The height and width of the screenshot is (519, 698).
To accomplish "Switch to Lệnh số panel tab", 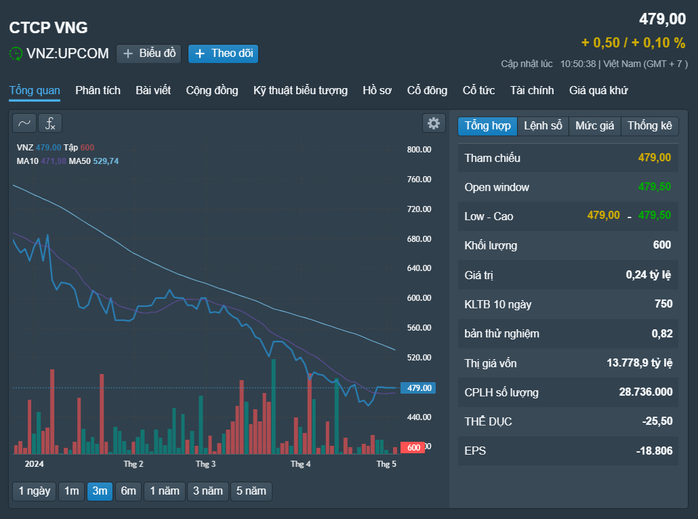I will (543, 126).
